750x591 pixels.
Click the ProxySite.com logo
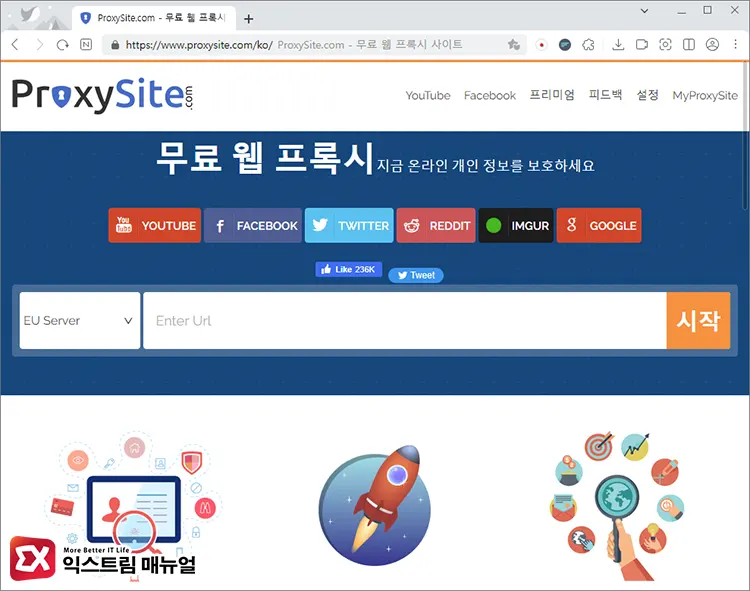point(103,95)
